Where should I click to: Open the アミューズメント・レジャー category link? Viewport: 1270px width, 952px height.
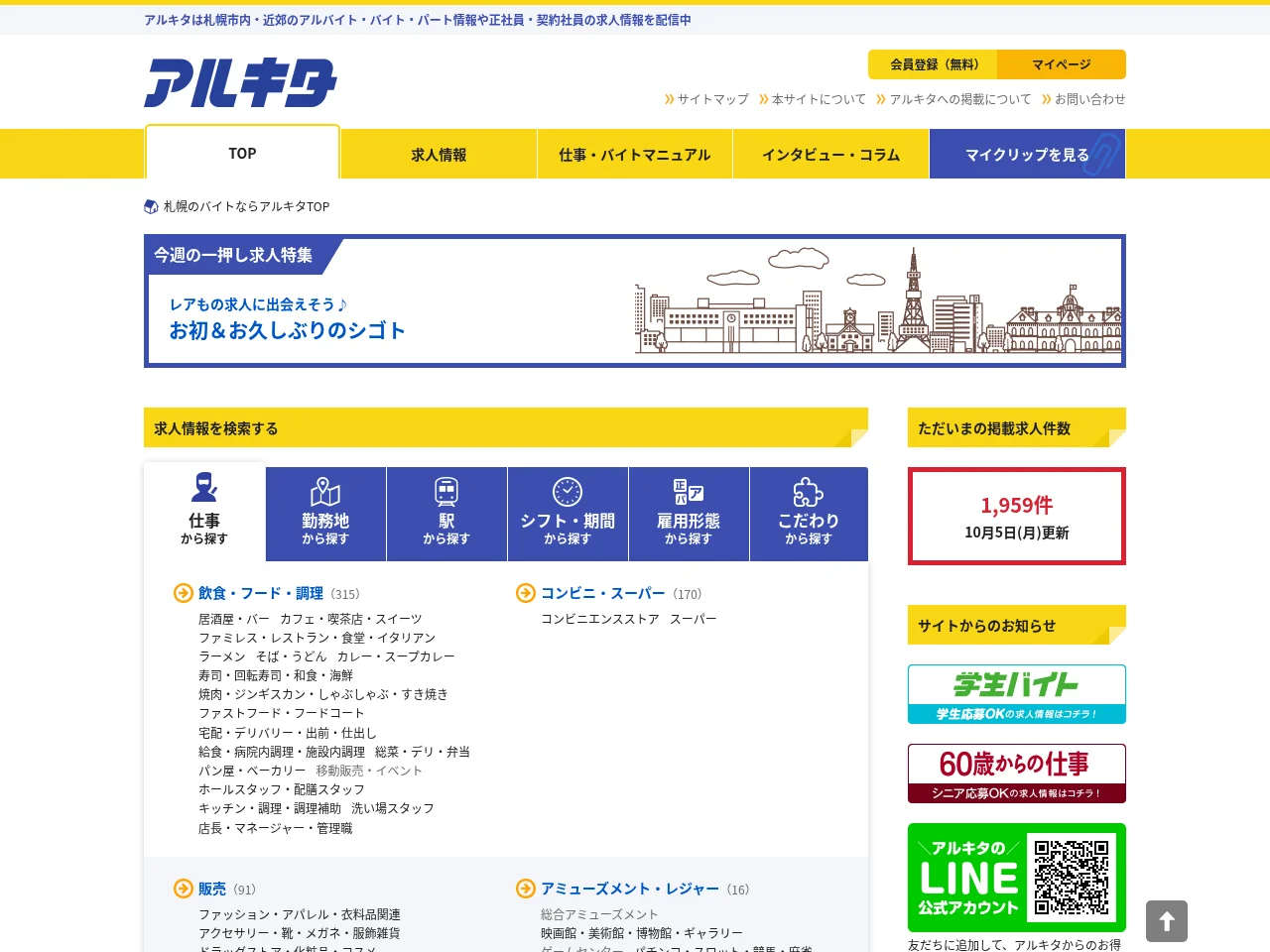point(630,889)
